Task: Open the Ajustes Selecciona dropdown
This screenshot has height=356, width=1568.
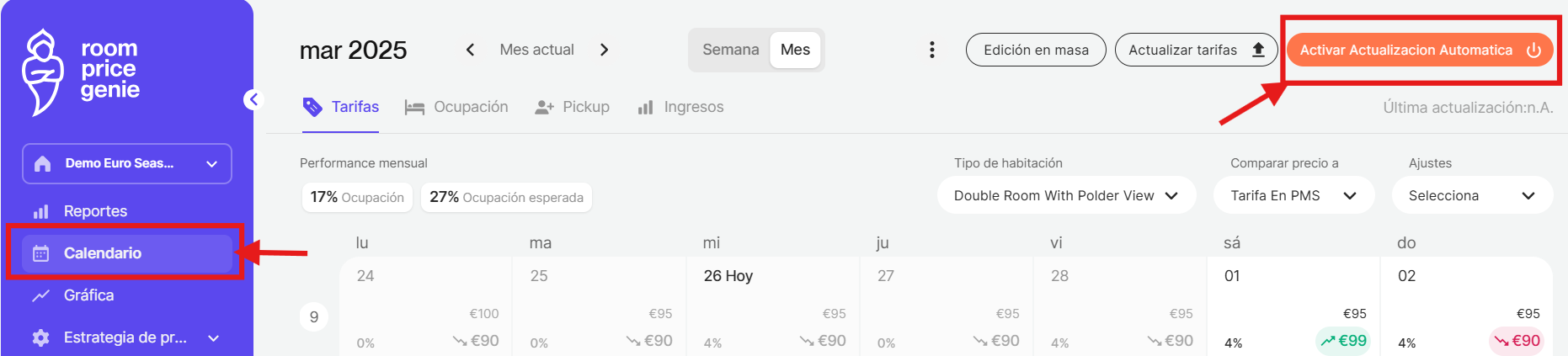Action: (1472, 195)
